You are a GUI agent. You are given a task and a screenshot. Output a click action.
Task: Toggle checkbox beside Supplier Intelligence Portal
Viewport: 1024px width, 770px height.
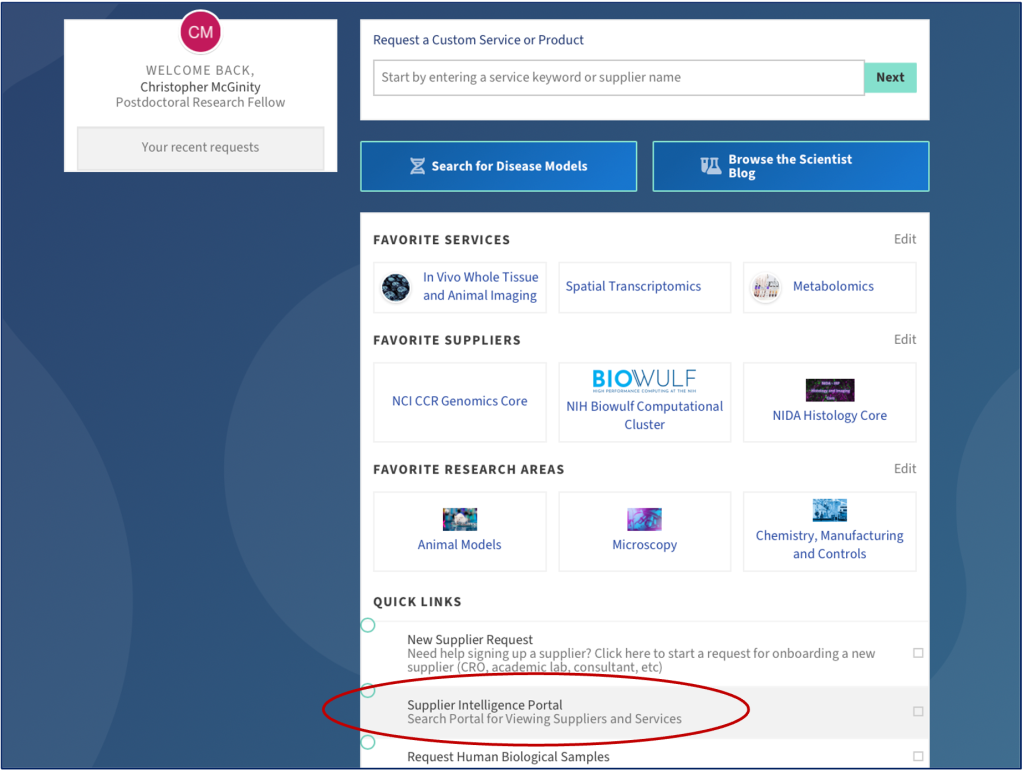click(x=918, y=712)
